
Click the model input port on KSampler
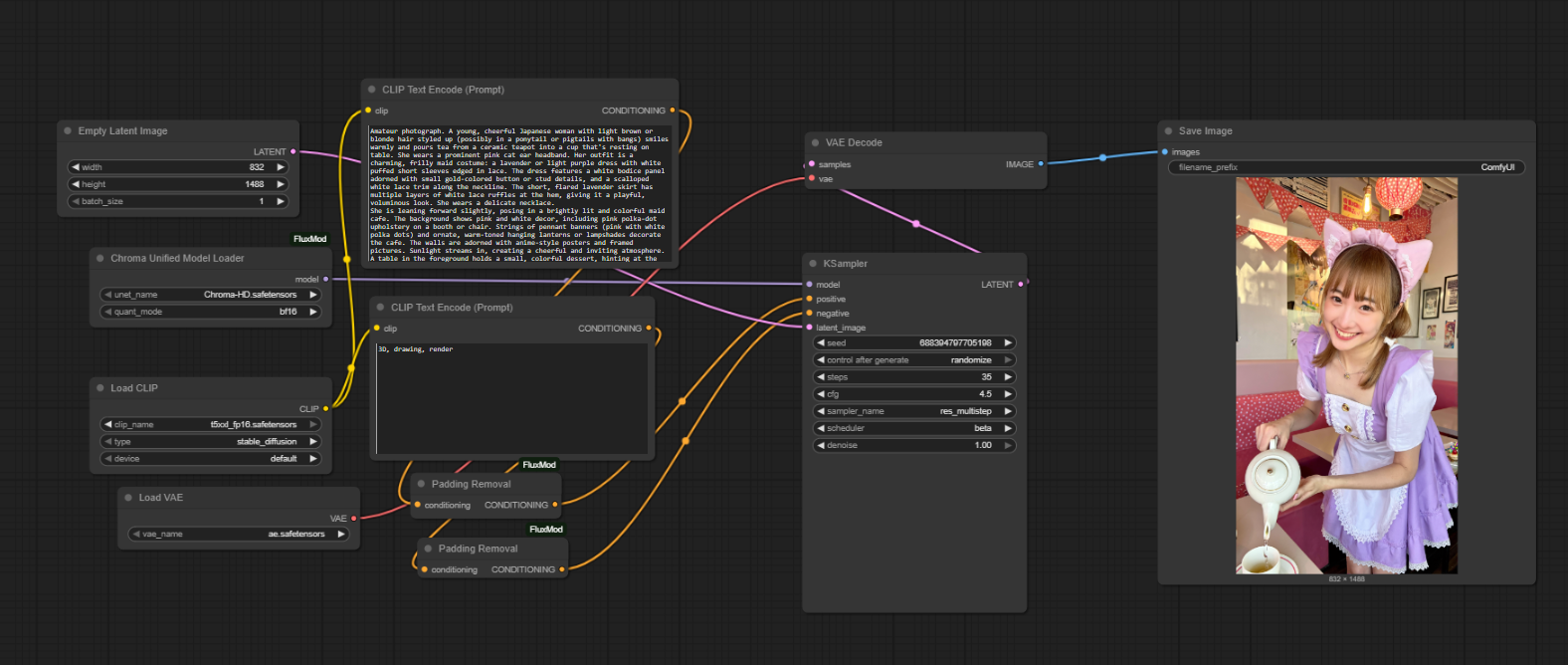(810, 285)
